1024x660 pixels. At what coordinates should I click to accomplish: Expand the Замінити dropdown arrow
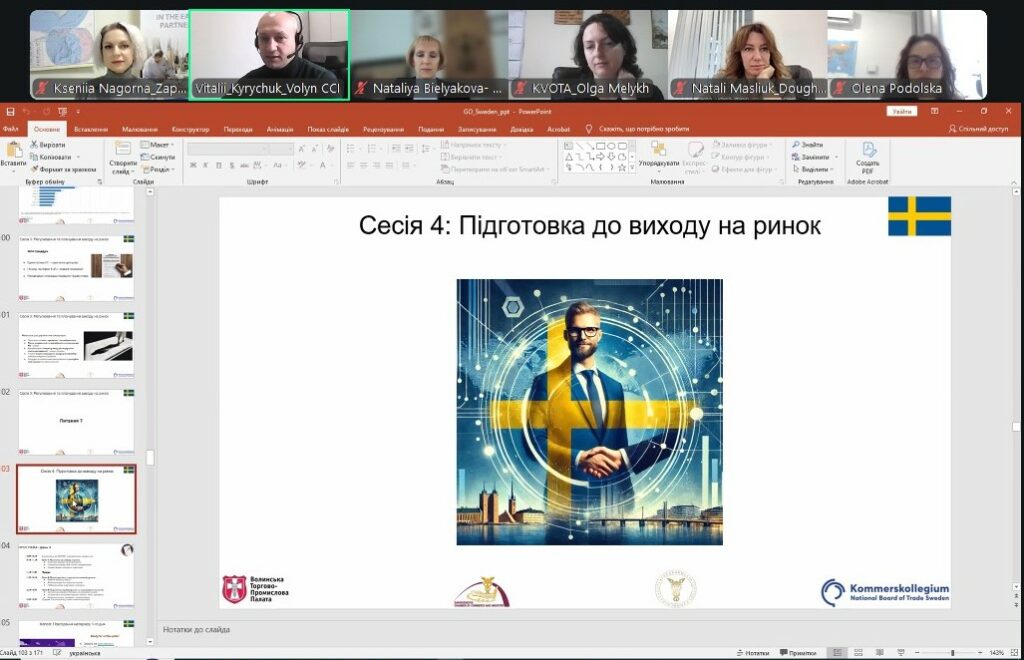coord(836,157)
